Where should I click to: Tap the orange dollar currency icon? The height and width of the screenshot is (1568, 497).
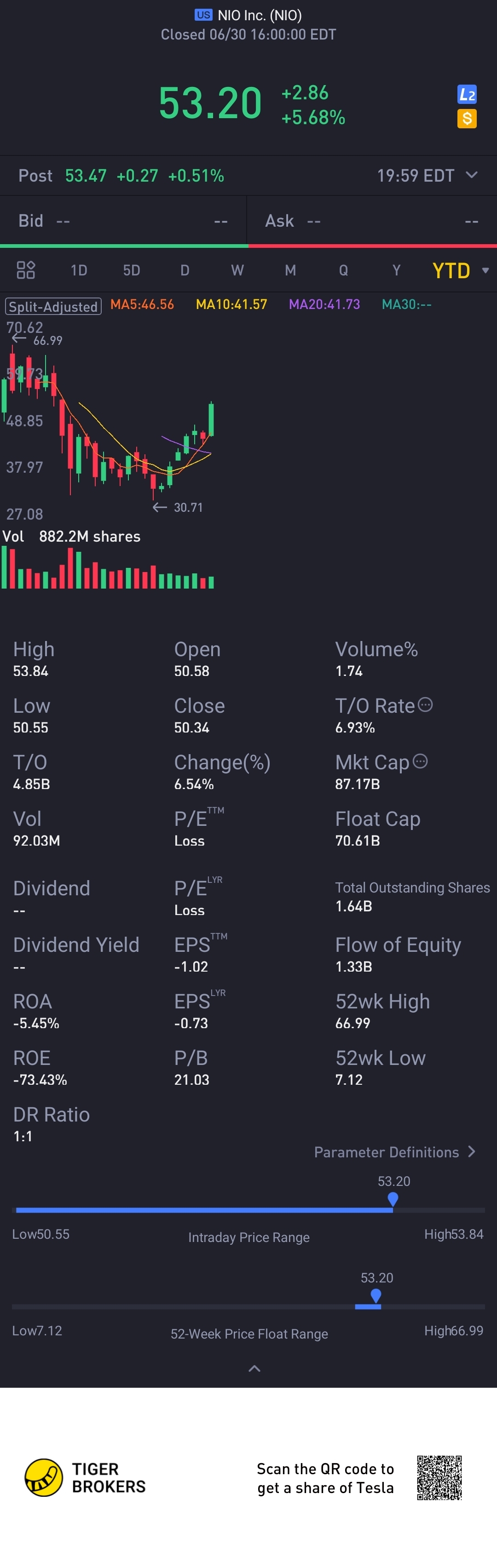(467, 118)
